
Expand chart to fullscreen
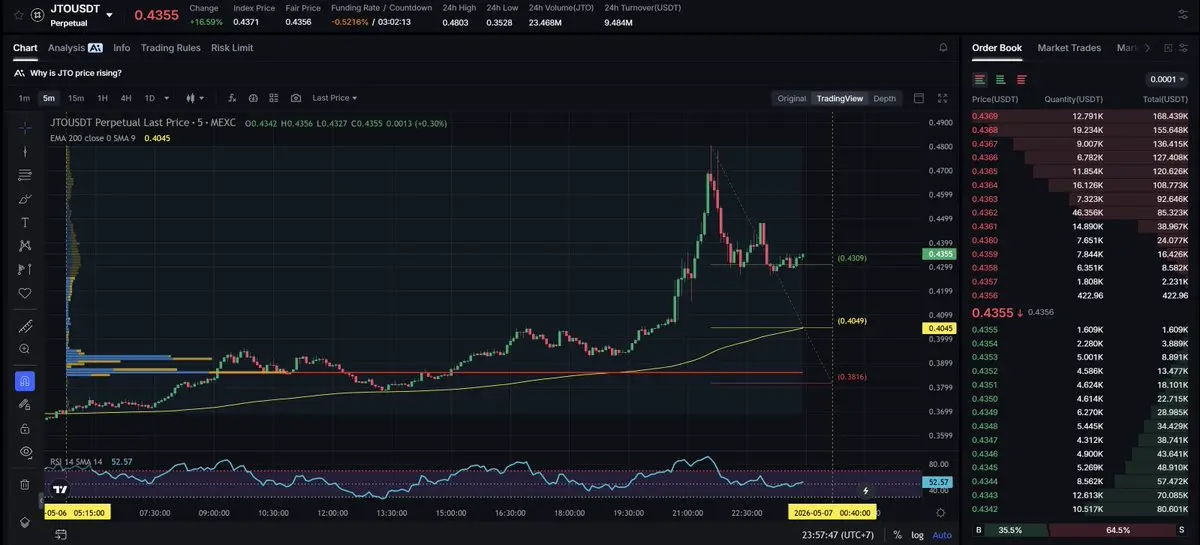pyautogui.click(x=942, y=98)
